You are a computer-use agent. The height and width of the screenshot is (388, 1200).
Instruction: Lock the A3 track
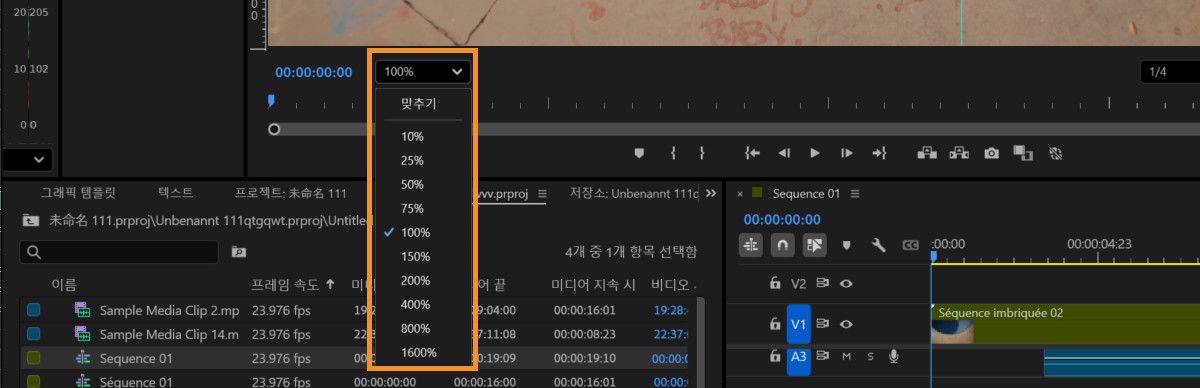pos(774,356)
